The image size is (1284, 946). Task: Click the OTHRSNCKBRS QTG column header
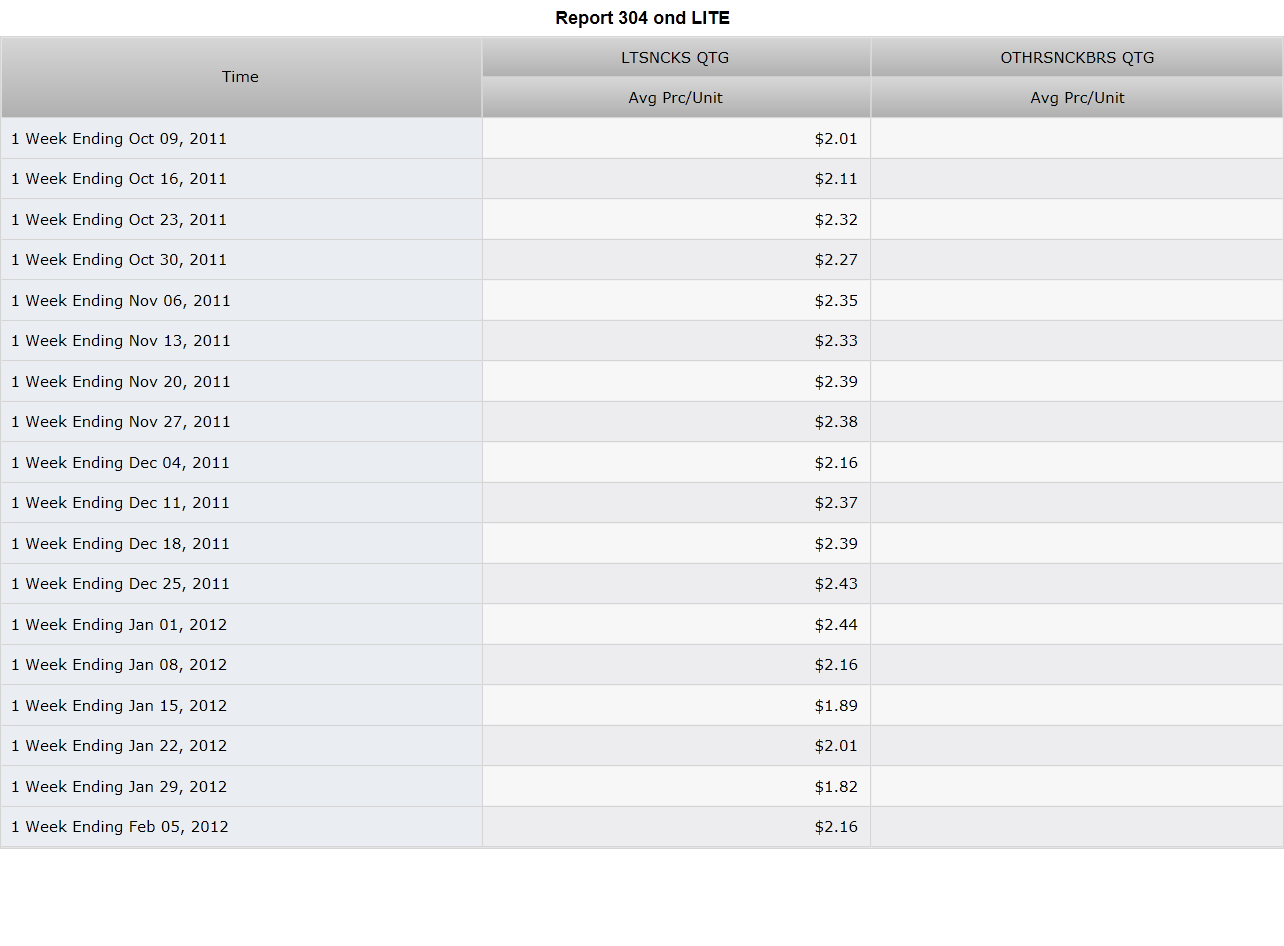1077,57
